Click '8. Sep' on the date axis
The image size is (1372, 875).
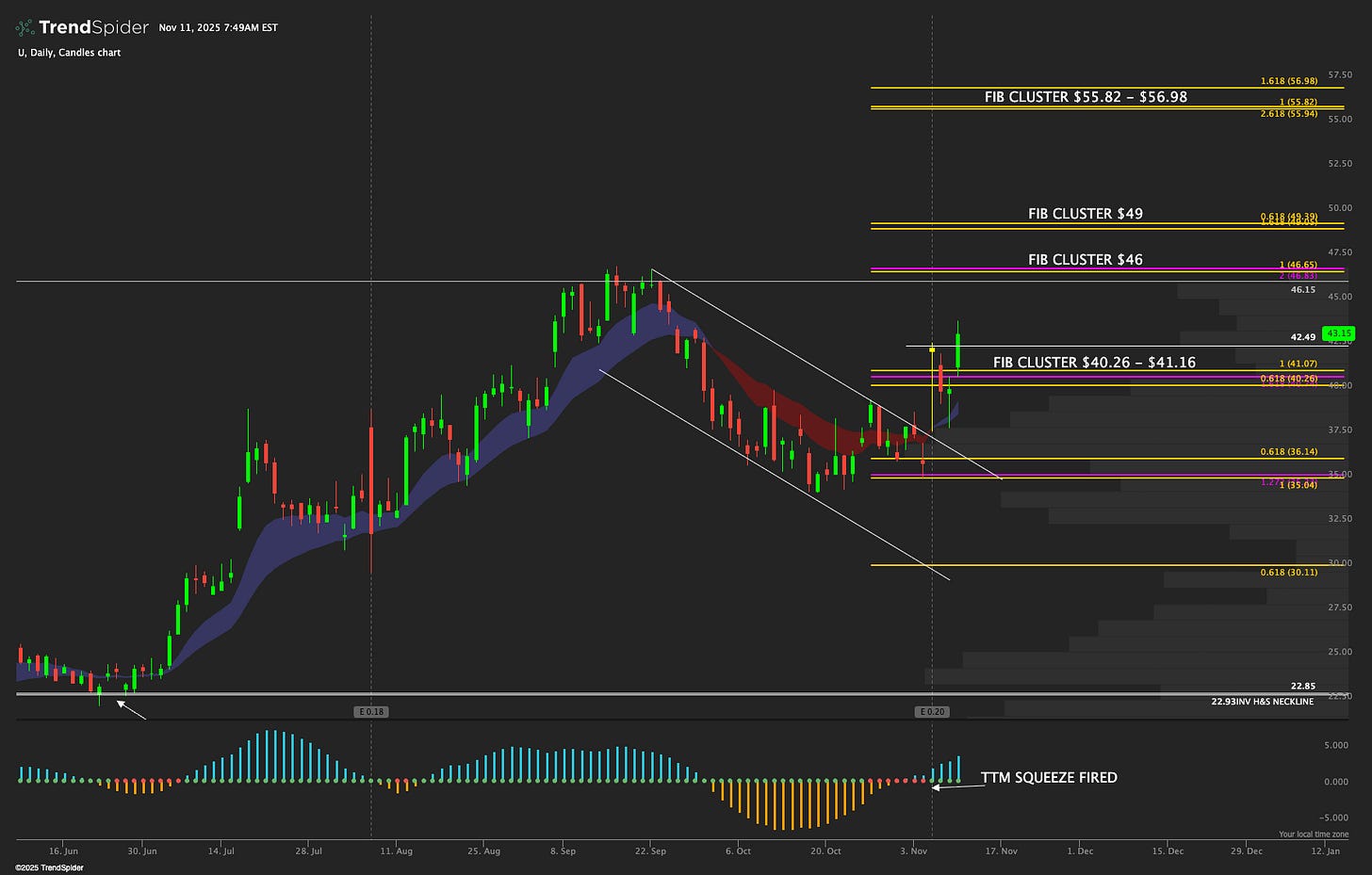tap(563, 851)
